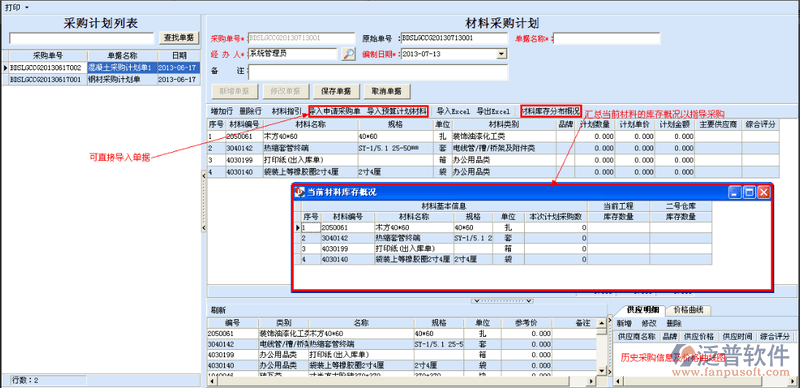The height and width of the screenshot is (388, 800).
Task: Click the 保存单据 button
Action: (x=336, y=91)
